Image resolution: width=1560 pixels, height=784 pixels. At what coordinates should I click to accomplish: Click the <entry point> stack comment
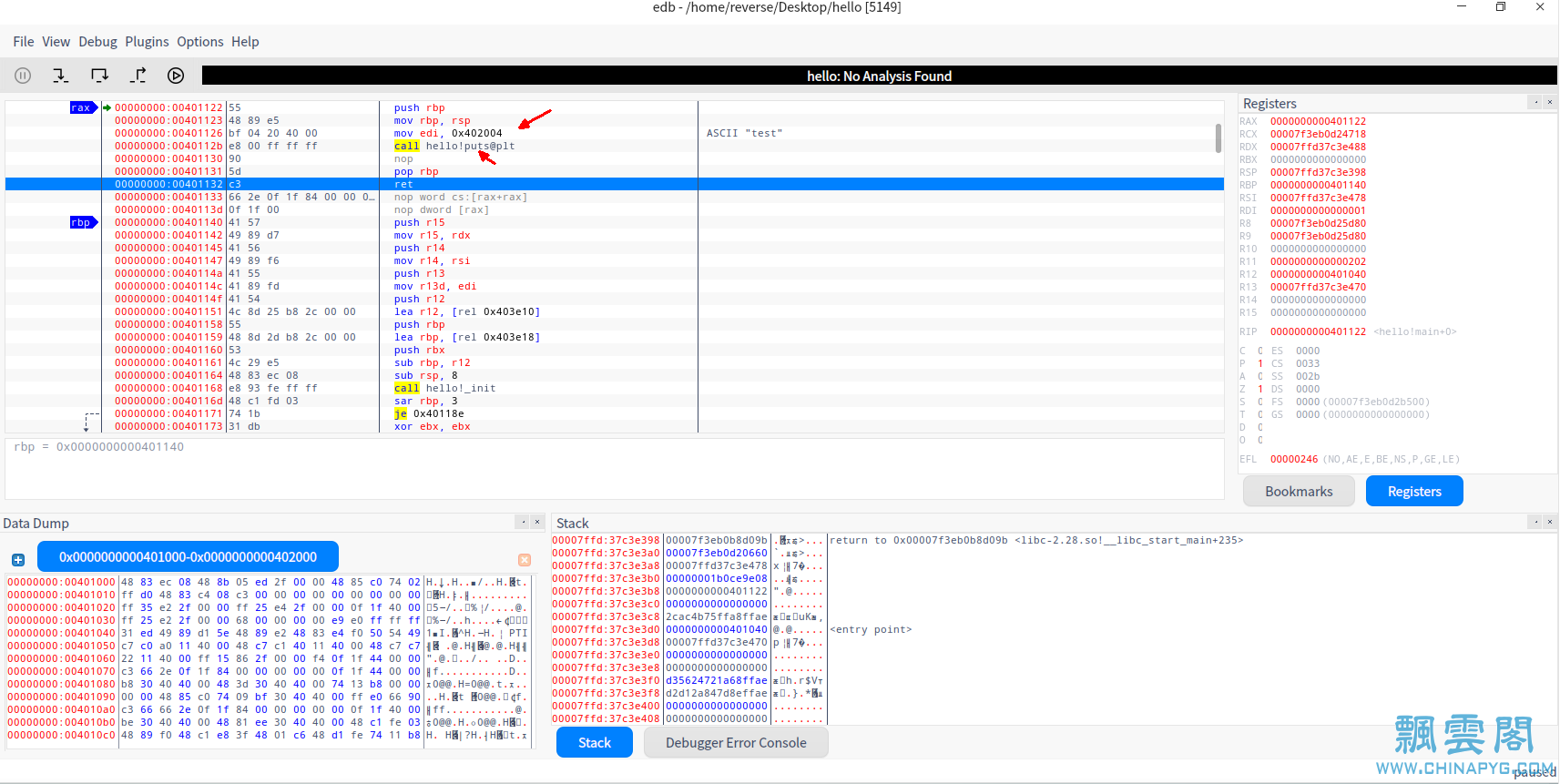871,629
